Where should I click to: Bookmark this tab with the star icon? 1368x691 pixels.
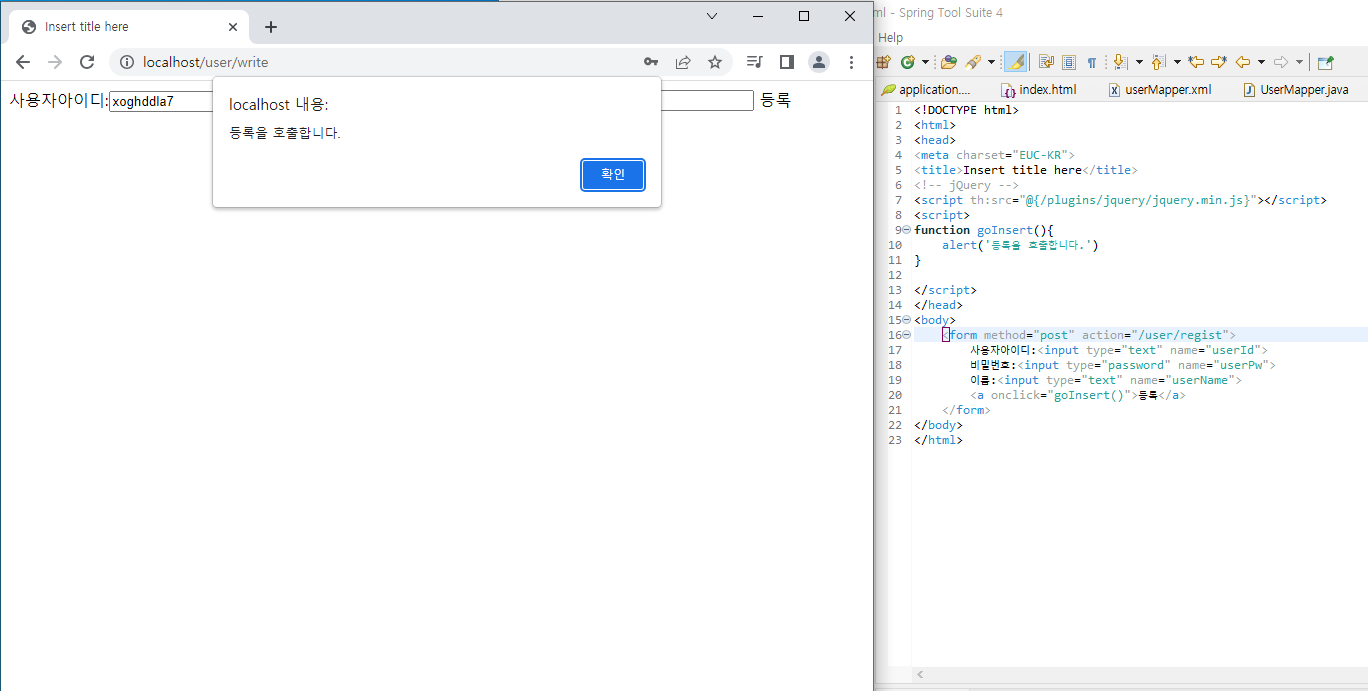point(715,62)
